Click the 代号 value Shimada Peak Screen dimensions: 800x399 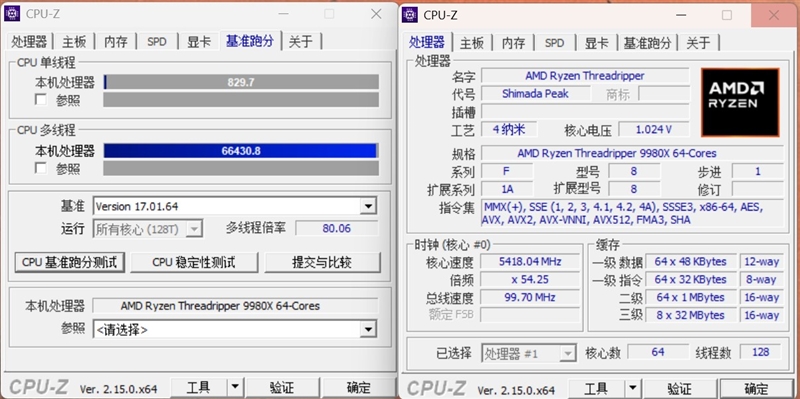pos(535,94)
